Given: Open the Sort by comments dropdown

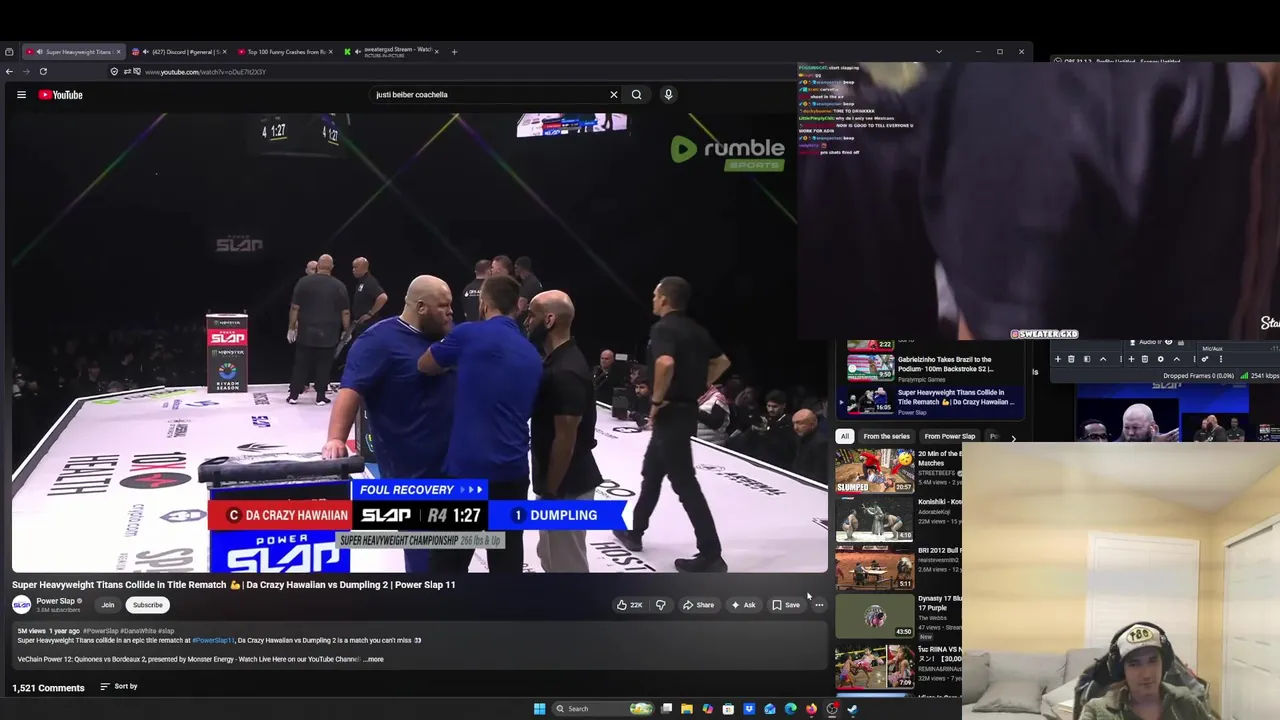Looking at the screenshot, I should coord(119,687).
